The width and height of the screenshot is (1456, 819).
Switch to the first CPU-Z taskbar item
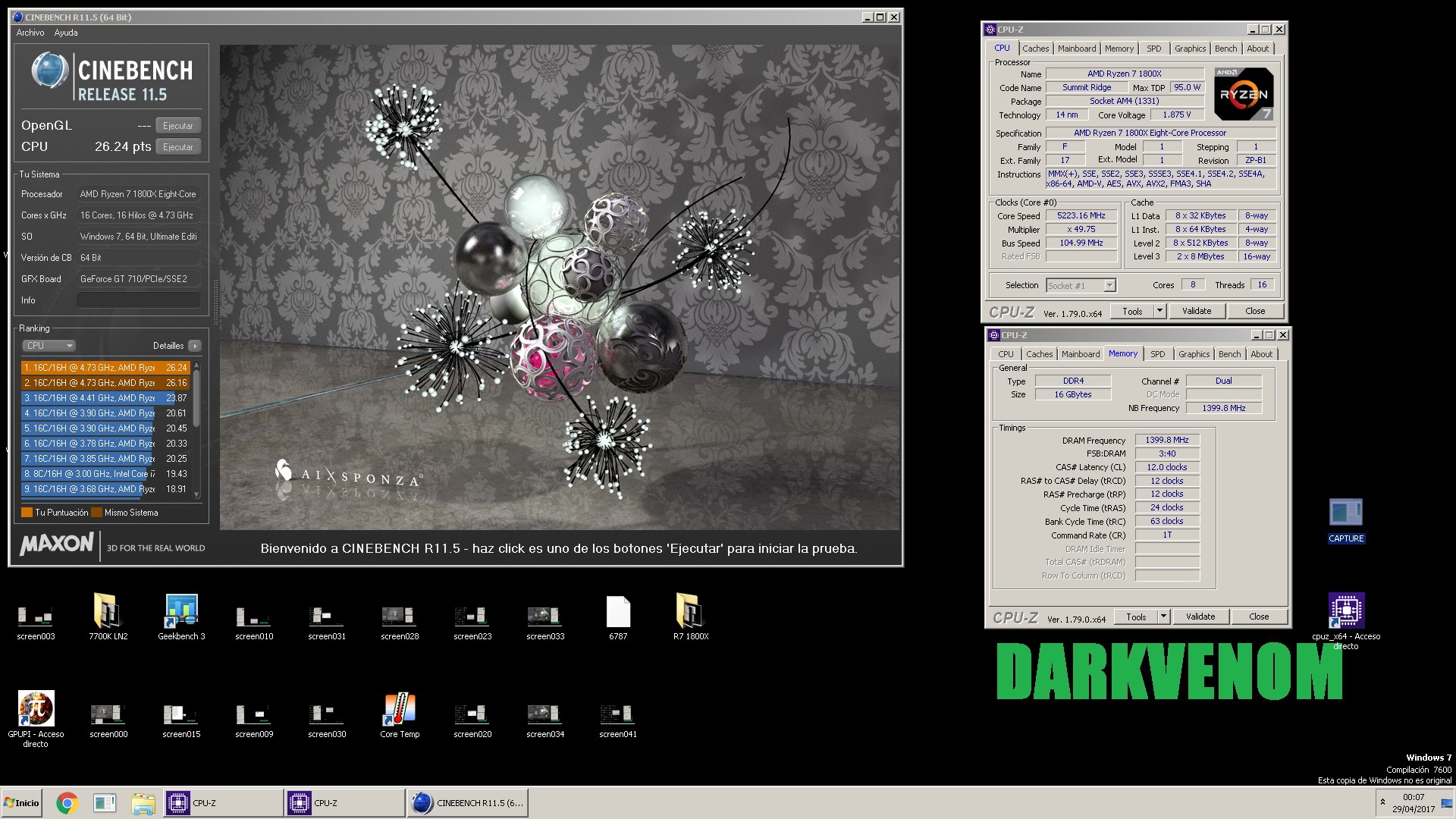(223, 803)
